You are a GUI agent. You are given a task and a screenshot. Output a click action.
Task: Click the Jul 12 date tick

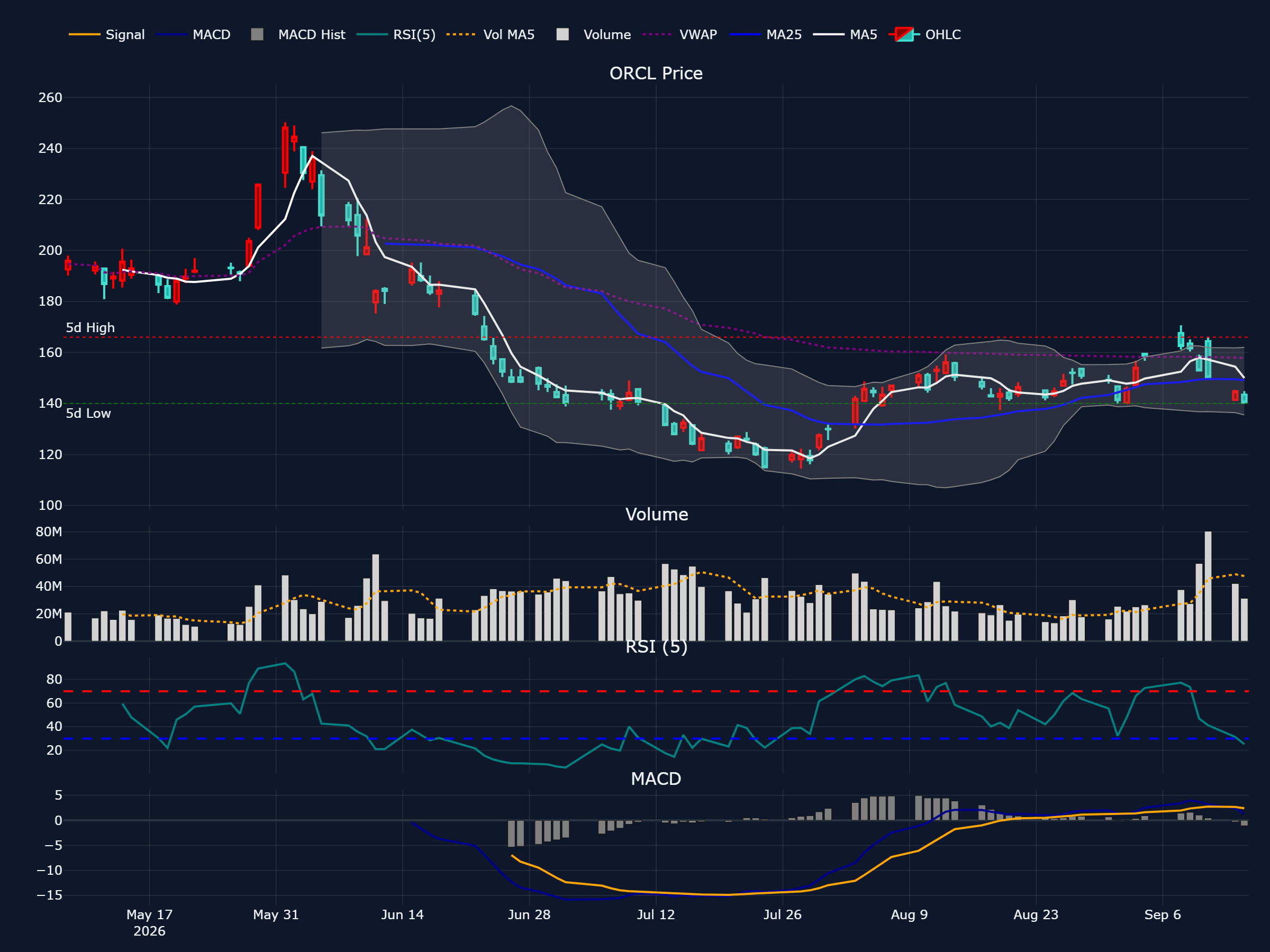[x=656, y=914]
